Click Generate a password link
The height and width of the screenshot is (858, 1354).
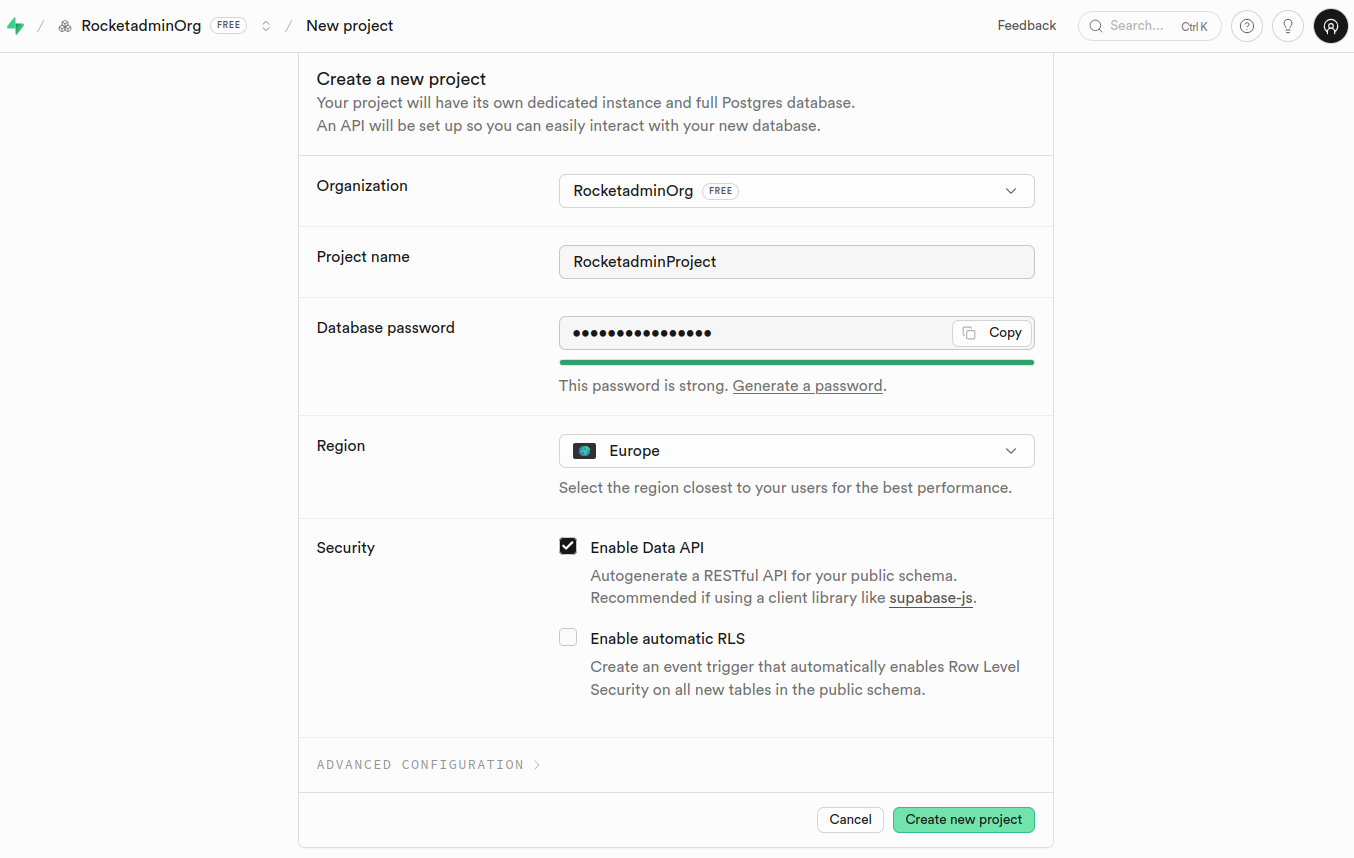coord(808,386)
